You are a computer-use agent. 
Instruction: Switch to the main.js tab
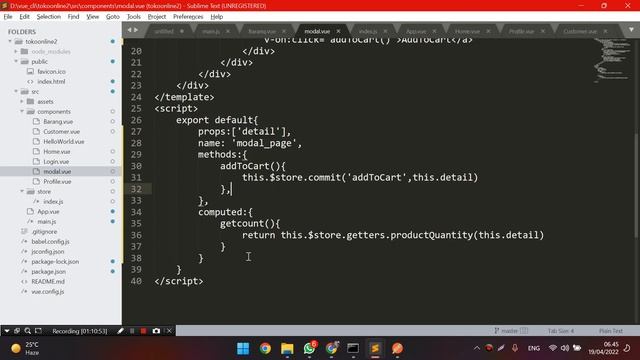coord(211,31)
